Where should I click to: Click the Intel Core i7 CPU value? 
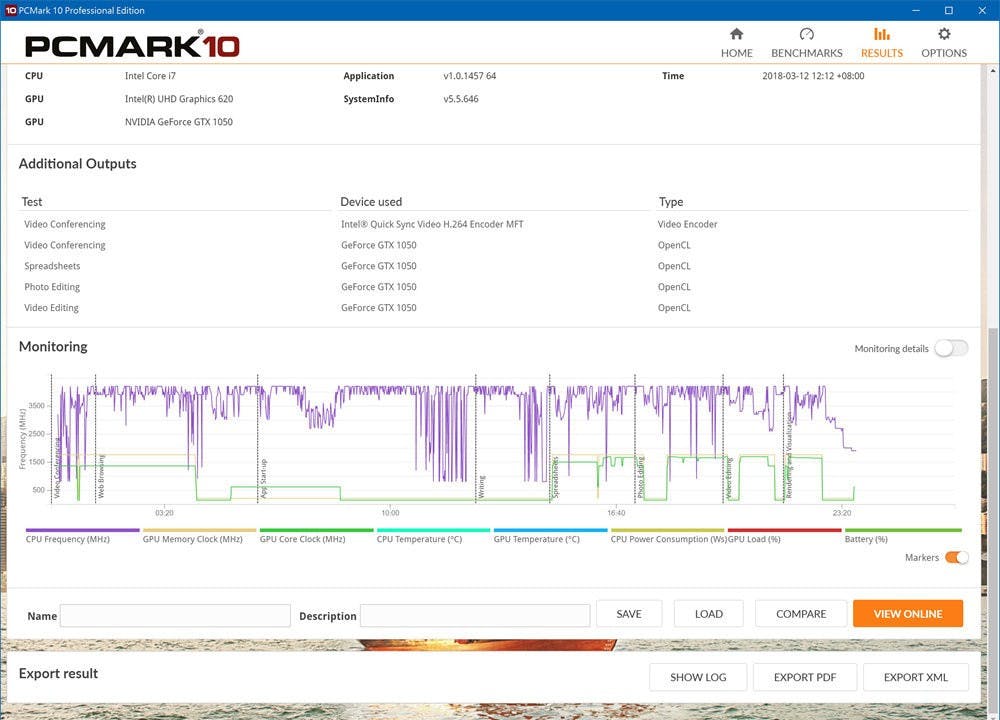coord(151,76)
